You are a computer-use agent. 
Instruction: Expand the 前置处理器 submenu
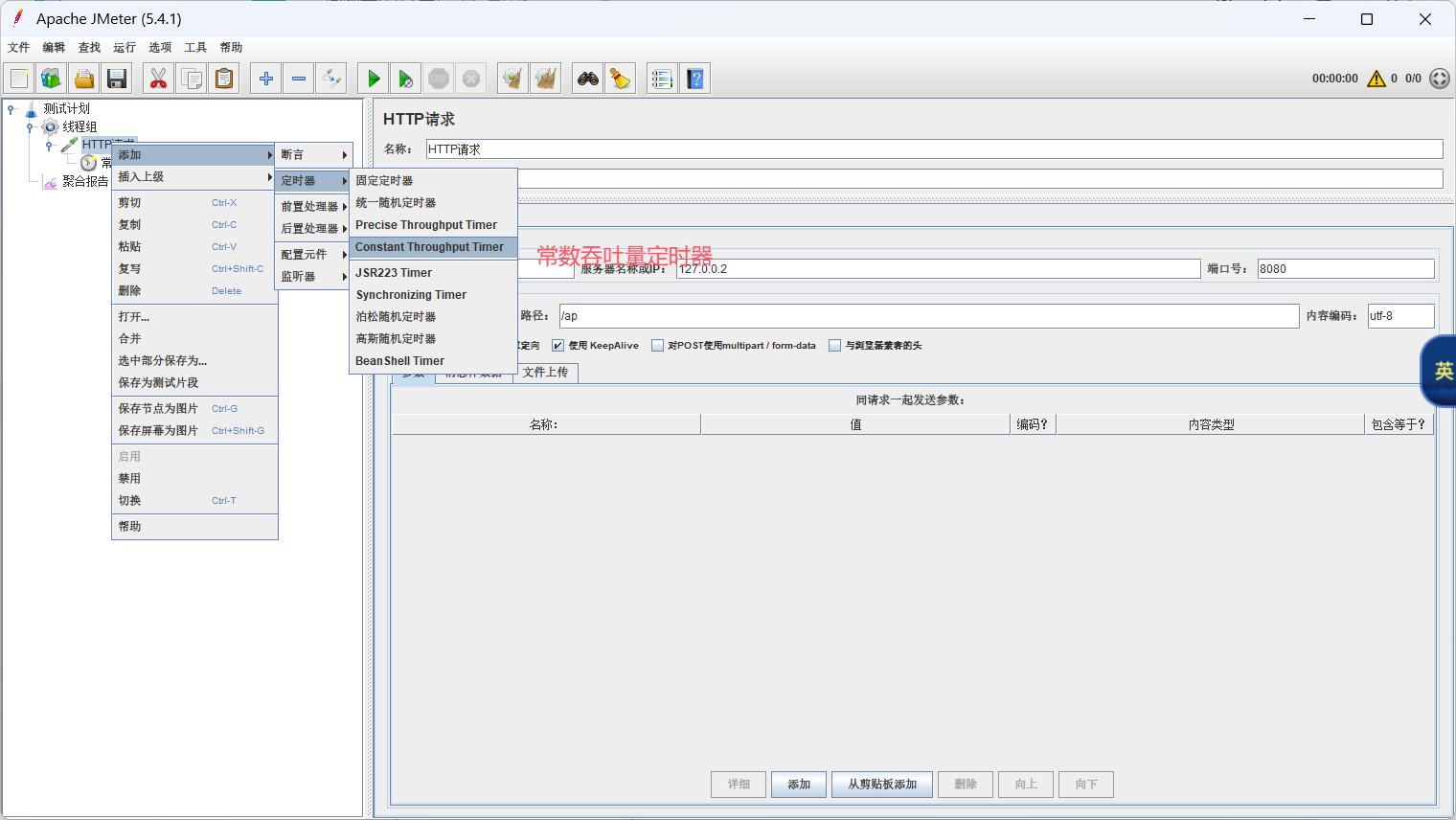(x=313, y=207)
